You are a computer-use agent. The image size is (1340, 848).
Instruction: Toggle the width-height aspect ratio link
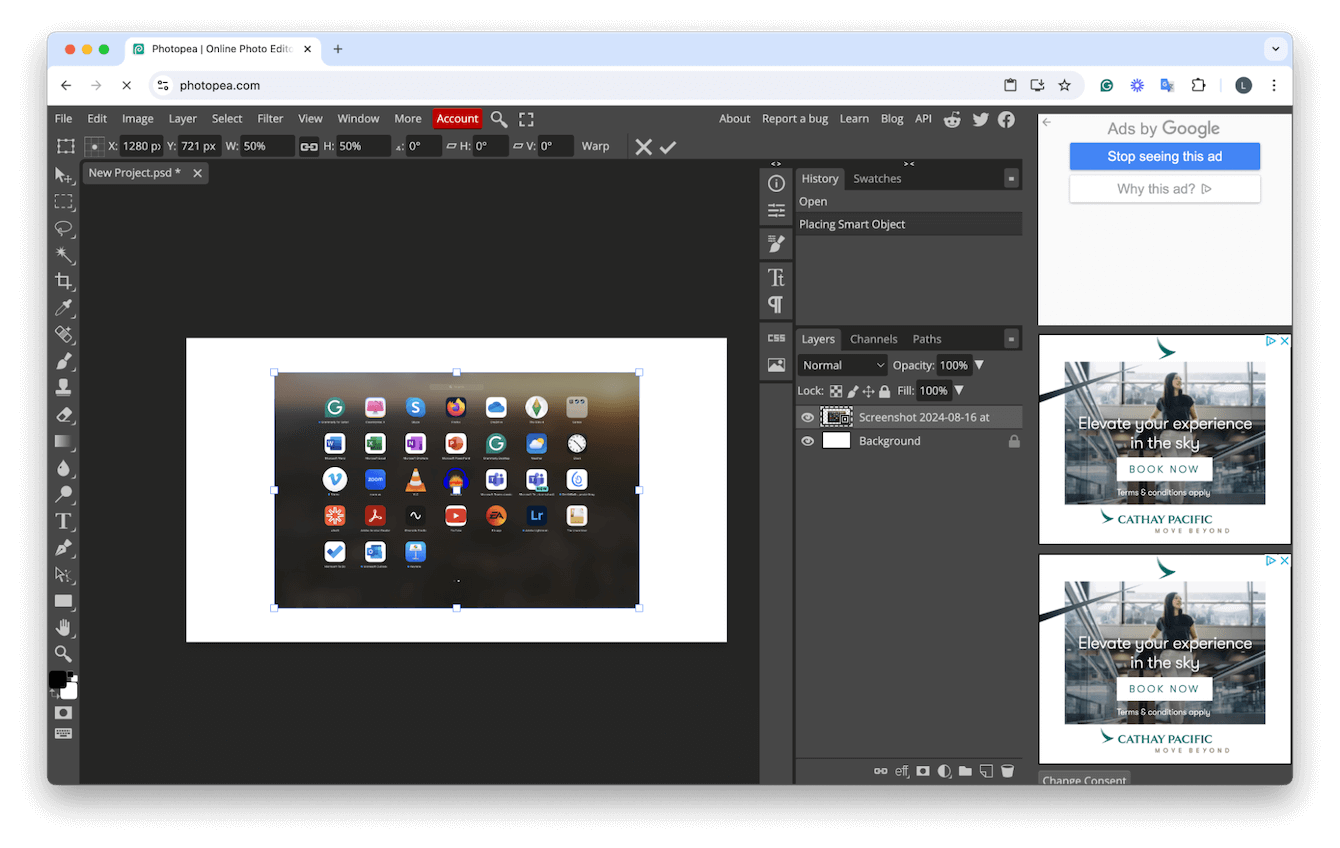309,146
